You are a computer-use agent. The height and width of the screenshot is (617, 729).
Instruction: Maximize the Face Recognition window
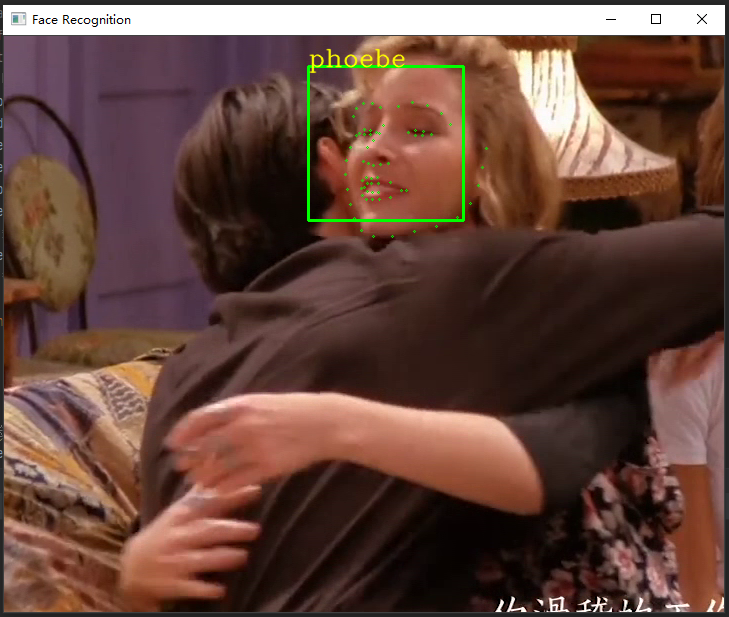tap(656, 19)
